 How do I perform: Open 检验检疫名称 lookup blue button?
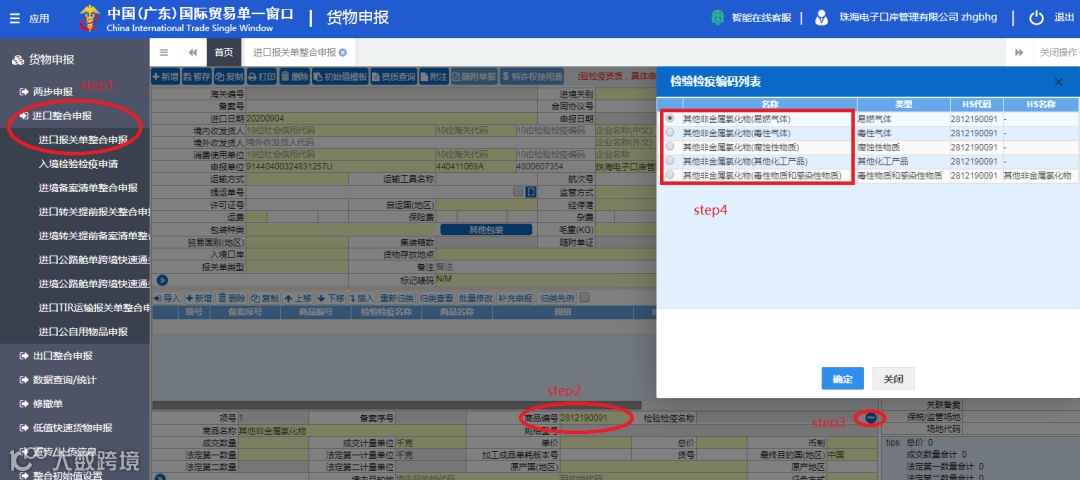(871, 418)
